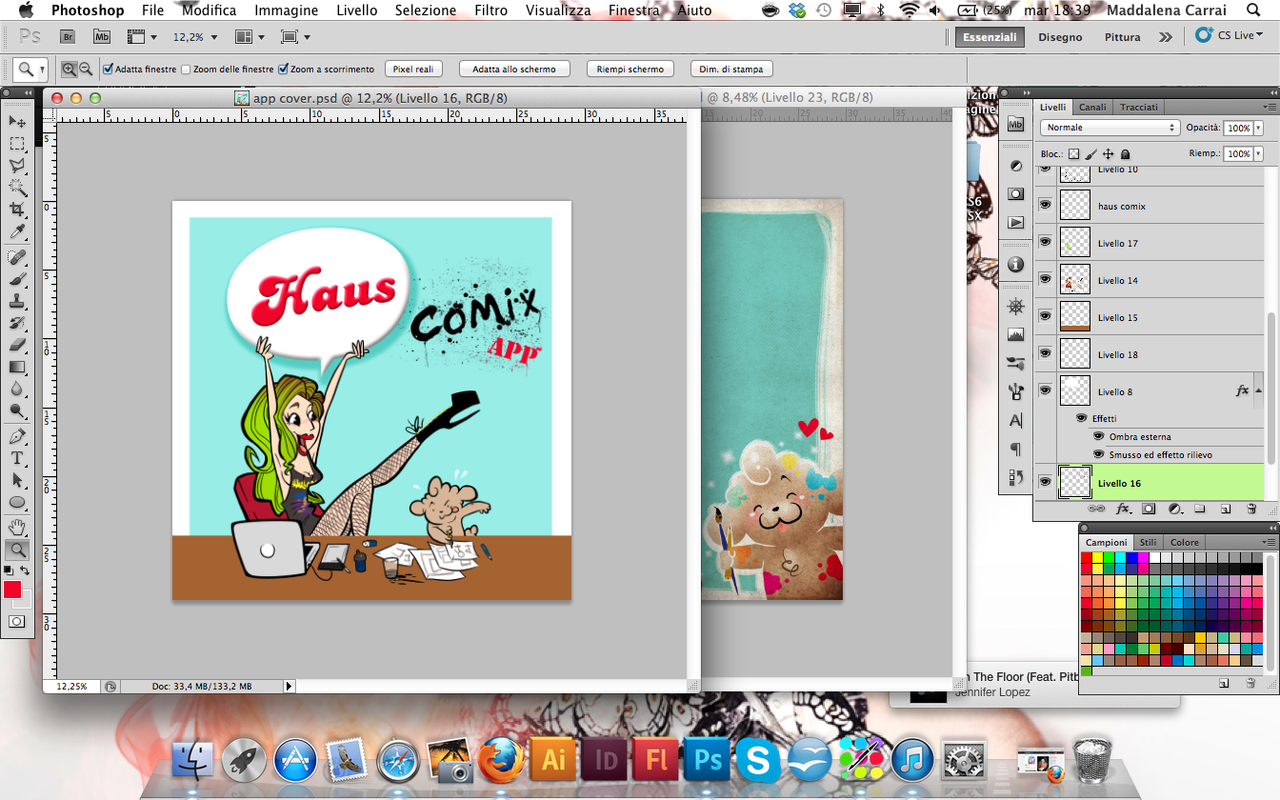Viewport: 1280px width, 800px height.
Task: Open Firefox from the Dock
Action: (x=502, y=760)
